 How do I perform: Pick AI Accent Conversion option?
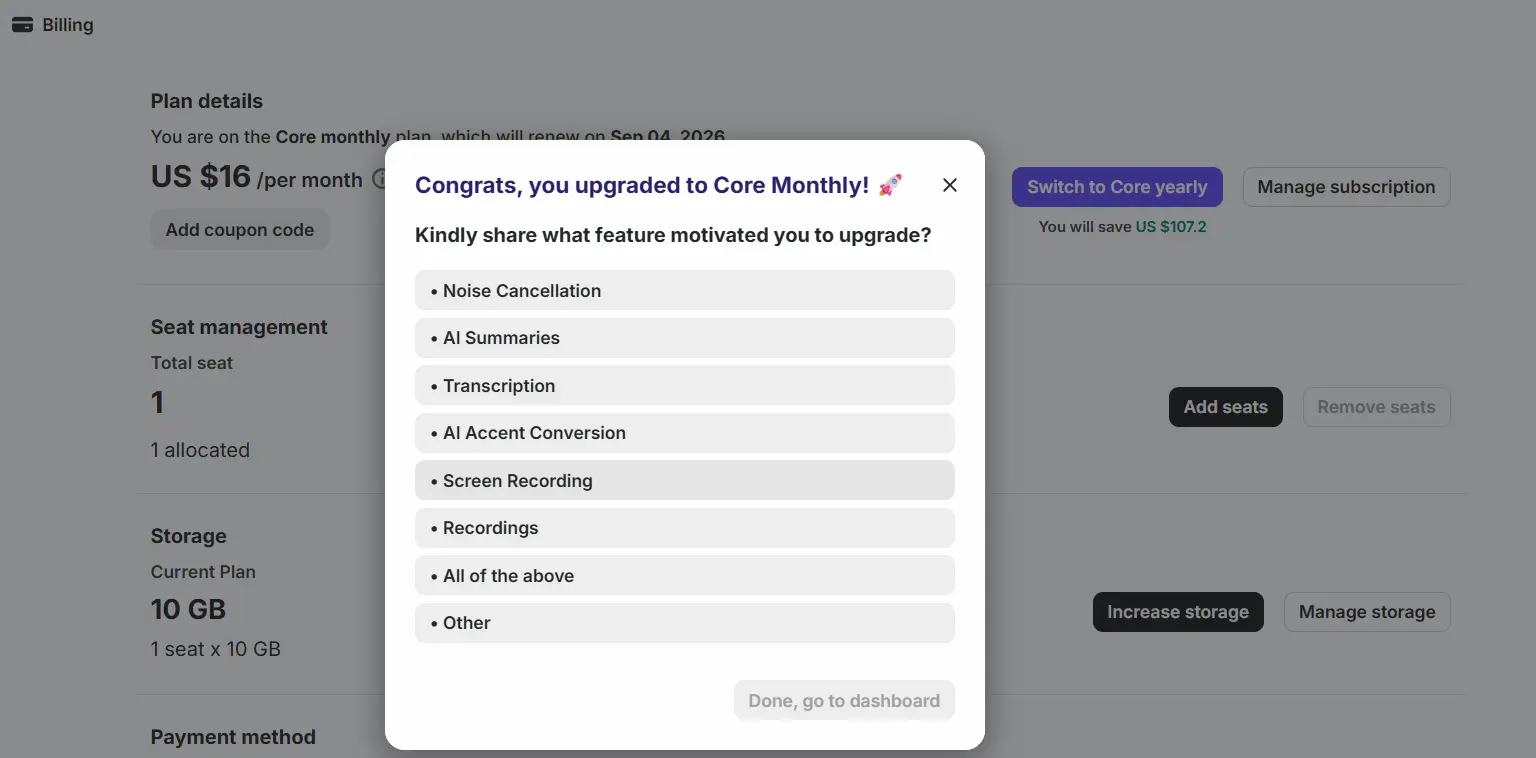click(685, 433)
